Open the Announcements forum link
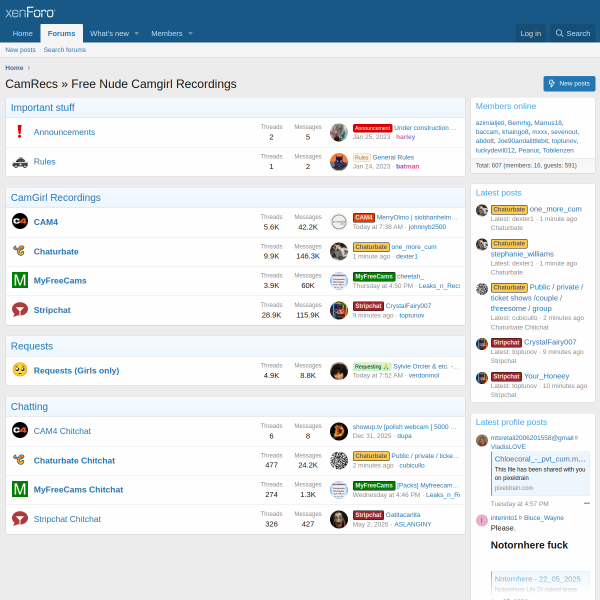The width and height of the screenshot is (600, 600). (64, 132)
